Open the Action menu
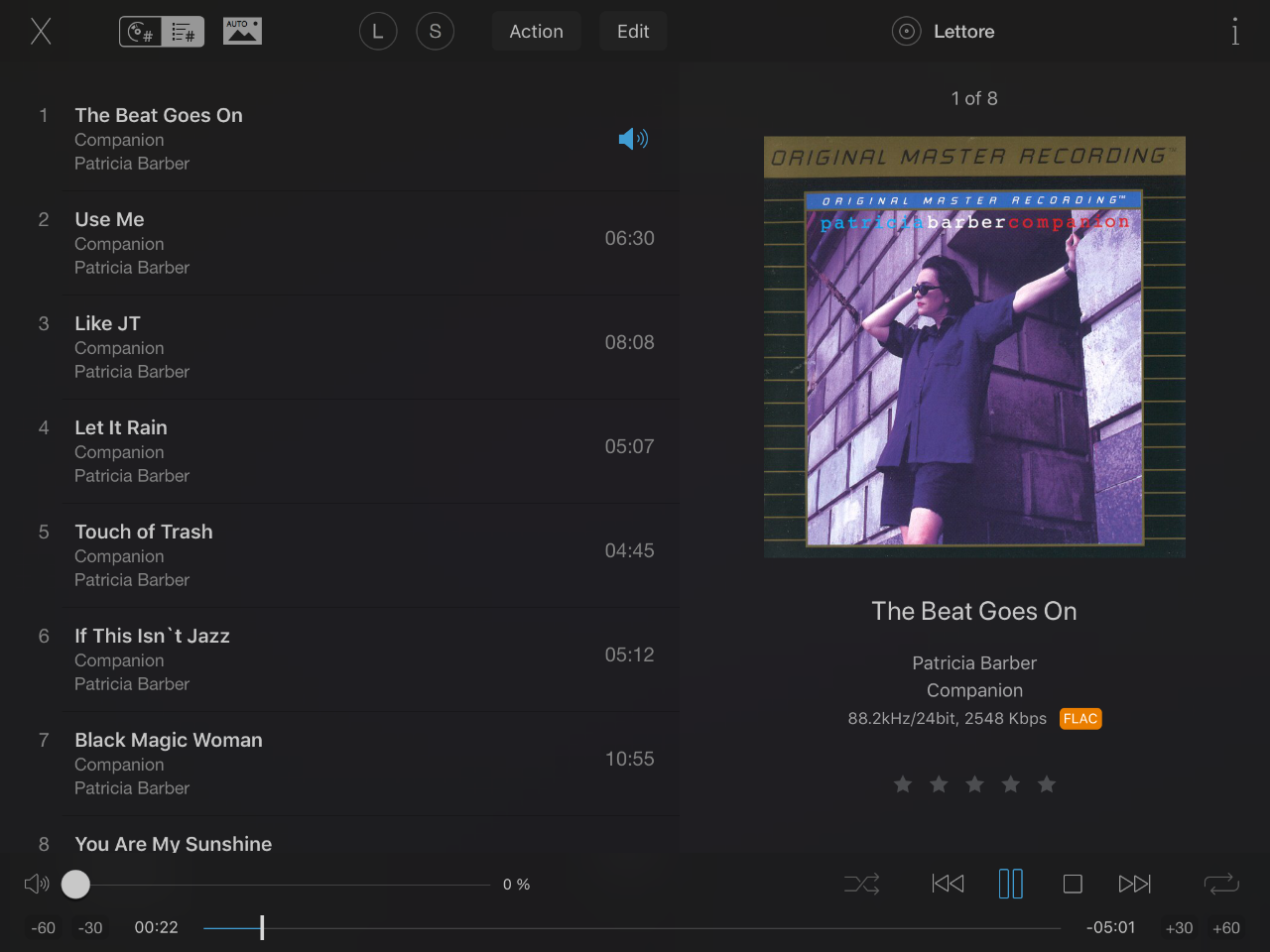This screenshot has height=952, width=1270. click(x=537, y=32)
